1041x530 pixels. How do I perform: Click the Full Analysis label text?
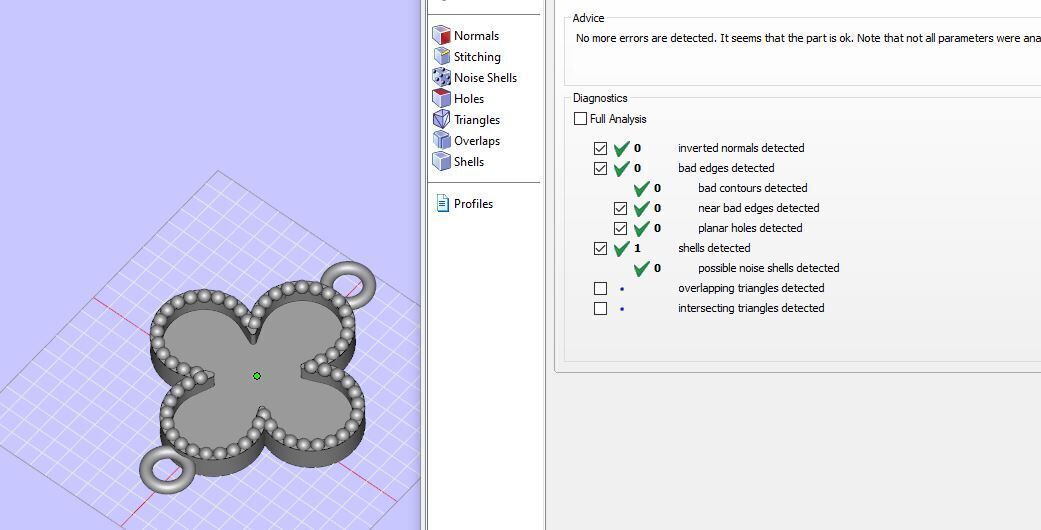coord(618,119)
